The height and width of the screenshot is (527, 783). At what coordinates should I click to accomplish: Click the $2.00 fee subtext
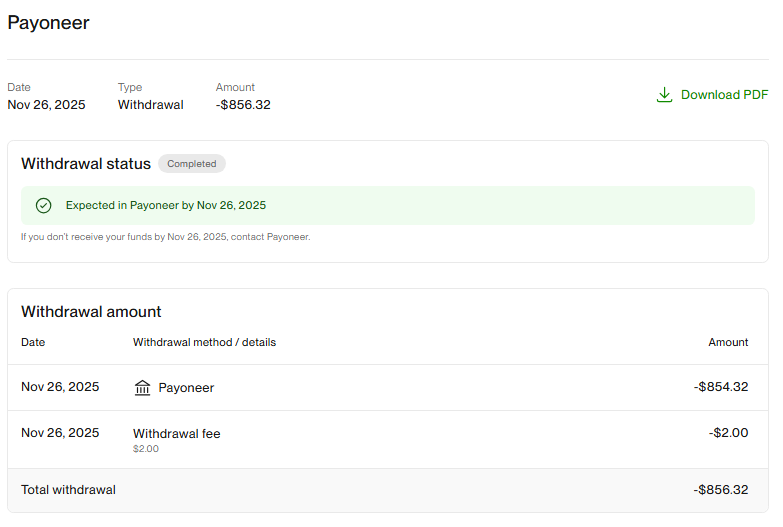pyautogui.click(x=146, y=449)
